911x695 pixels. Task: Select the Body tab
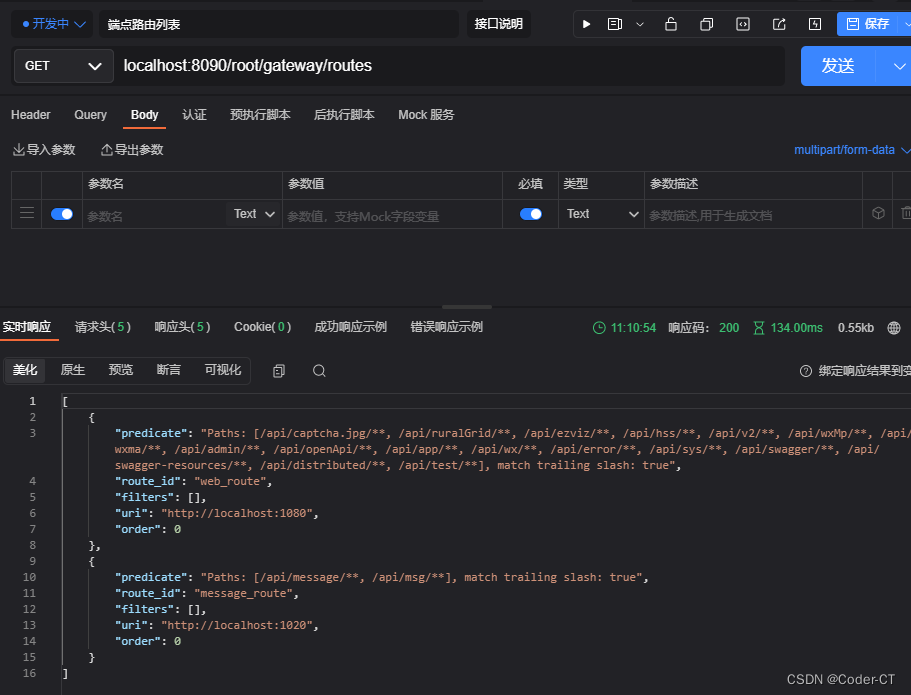pyautogui.click(x=145, y=114)
